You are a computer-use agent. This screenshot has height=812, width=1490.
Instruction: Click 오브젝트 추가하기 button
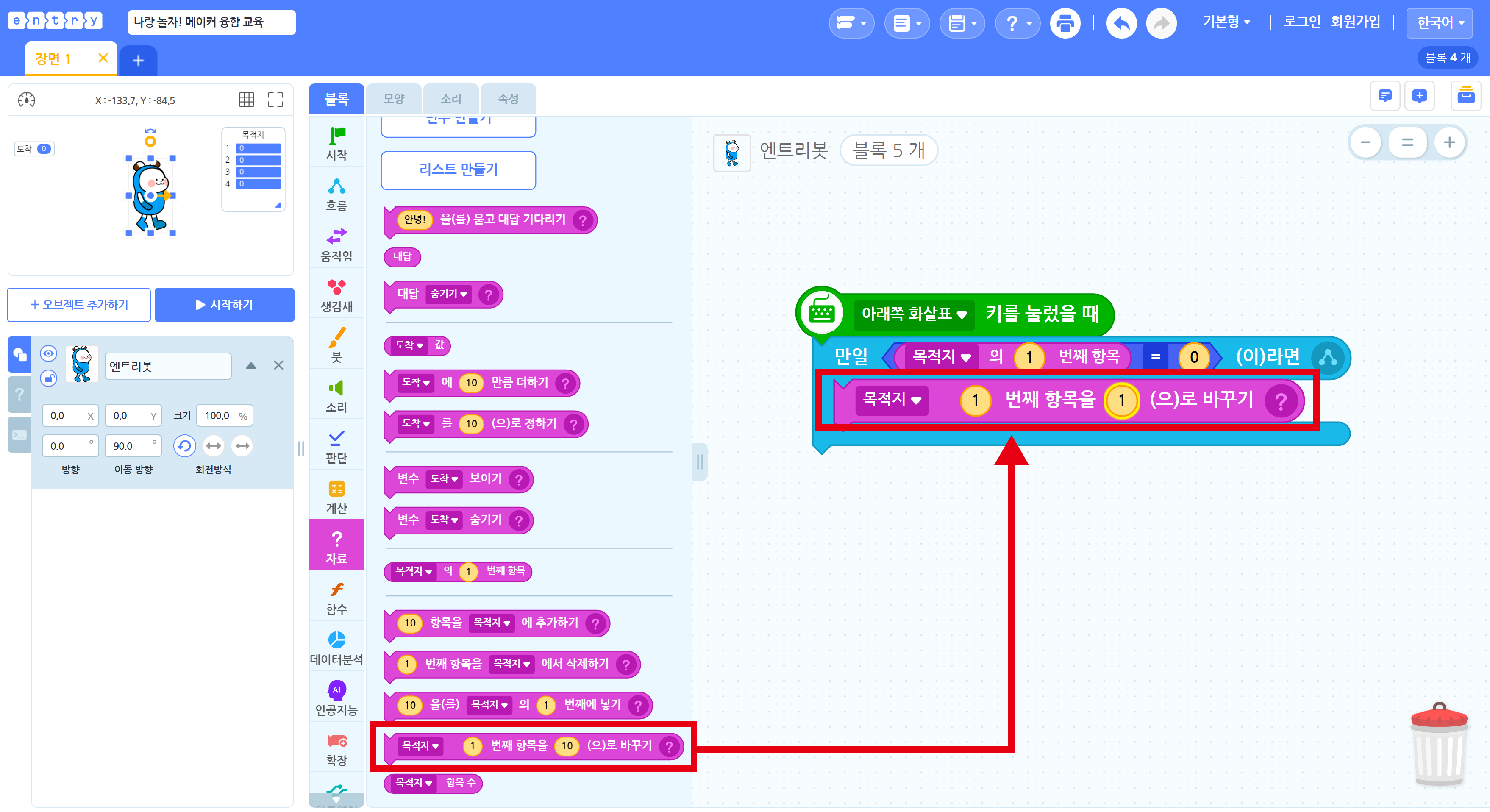pyautogui.click(x=79, y=305)
